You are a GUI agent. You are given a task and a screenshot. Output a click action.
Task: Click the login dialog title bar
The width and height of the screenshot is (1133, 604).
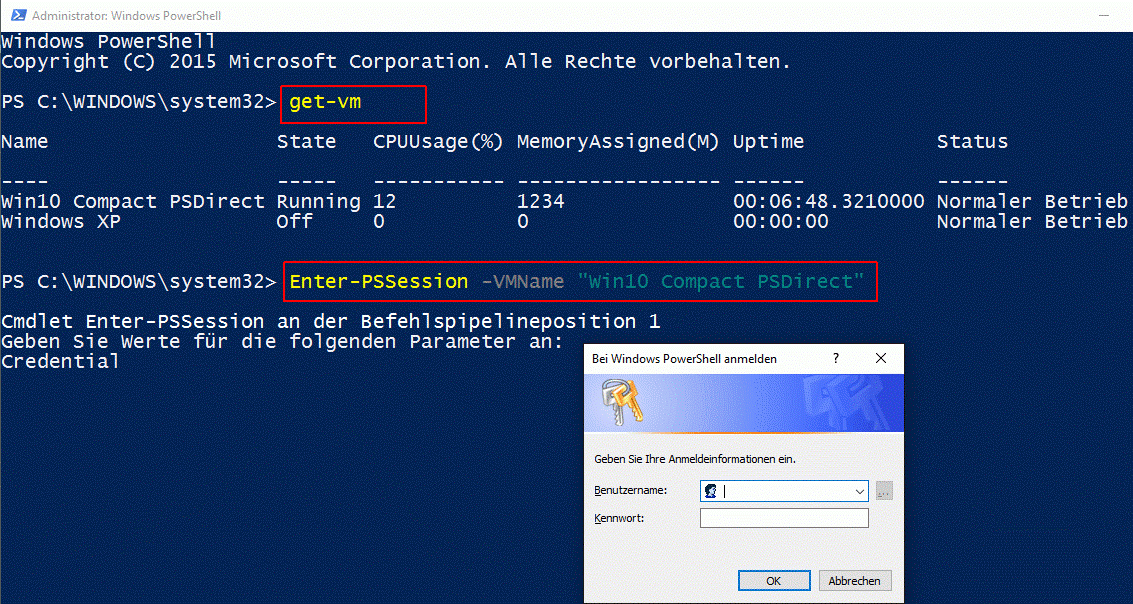pyautogui.click(x=708, y=358)
